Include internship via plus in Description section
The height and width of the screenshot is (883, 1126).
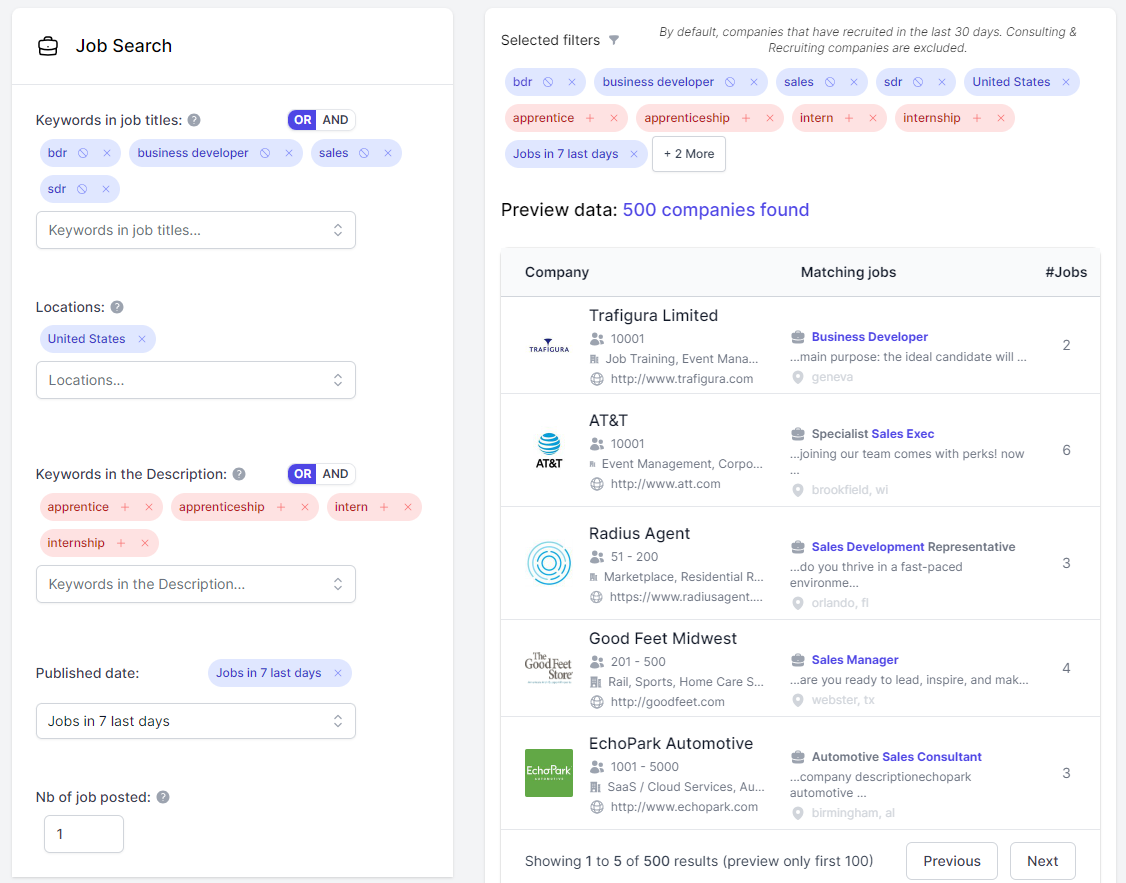tap(121, 543)
